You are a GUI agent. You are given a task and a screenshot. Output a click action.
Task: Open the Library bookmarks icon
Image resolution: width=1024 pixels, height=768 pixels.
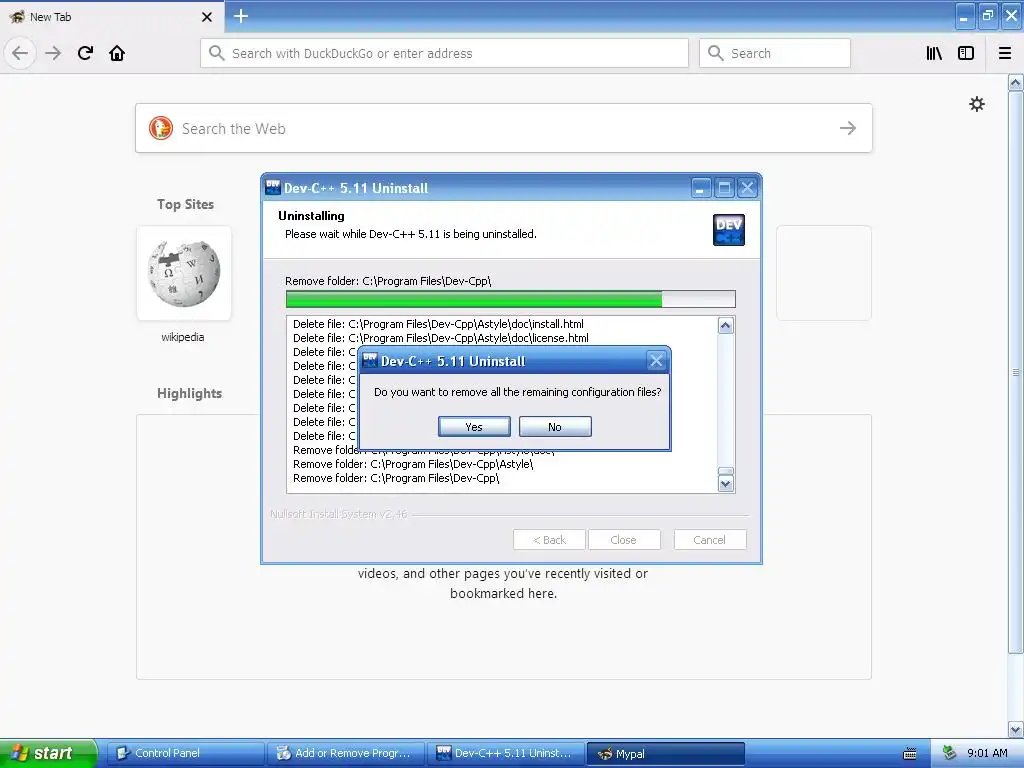(x=934, y=53)
